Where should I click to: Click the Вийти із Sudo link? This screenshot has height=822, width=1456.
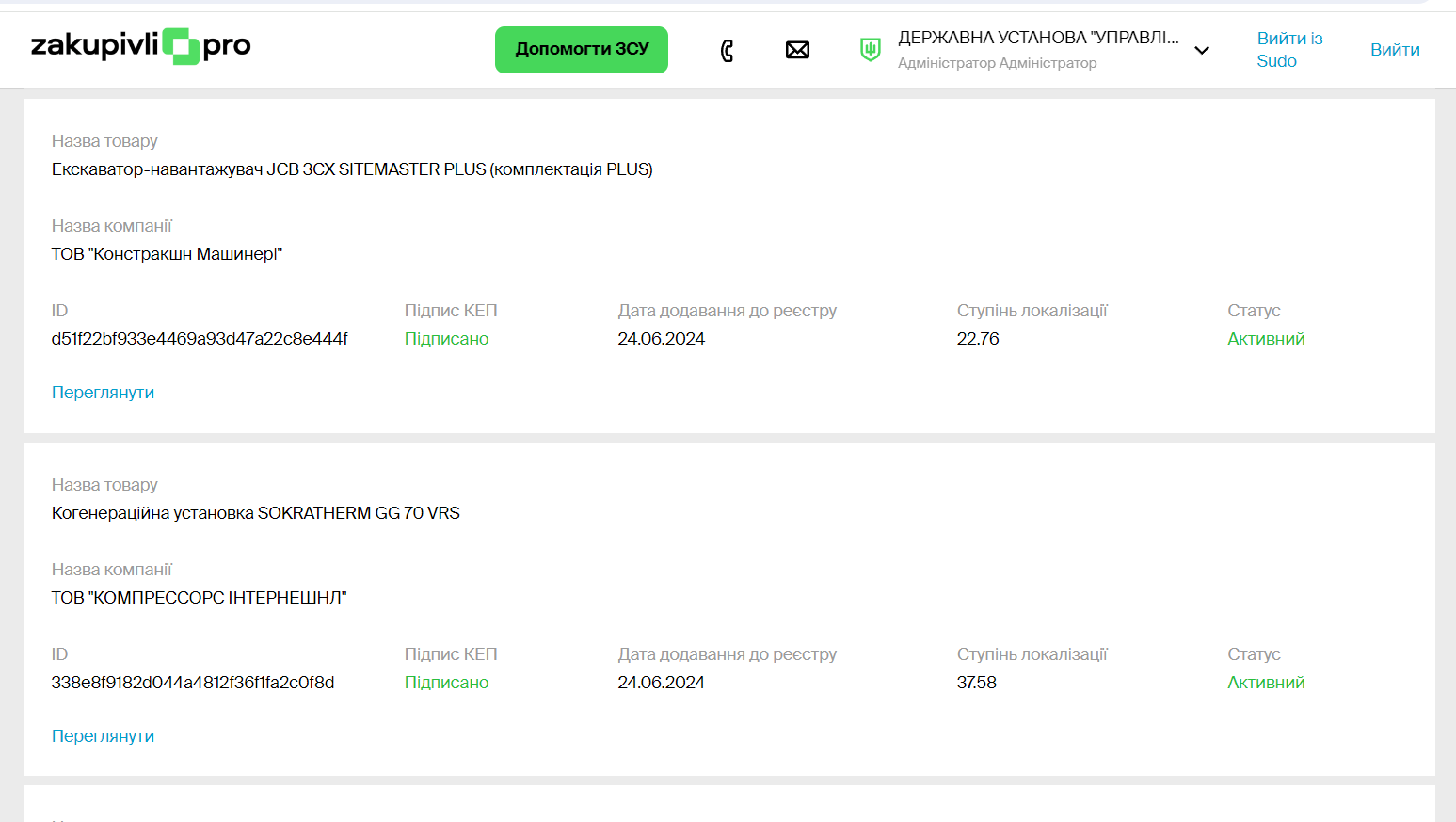pos(1288,50)
